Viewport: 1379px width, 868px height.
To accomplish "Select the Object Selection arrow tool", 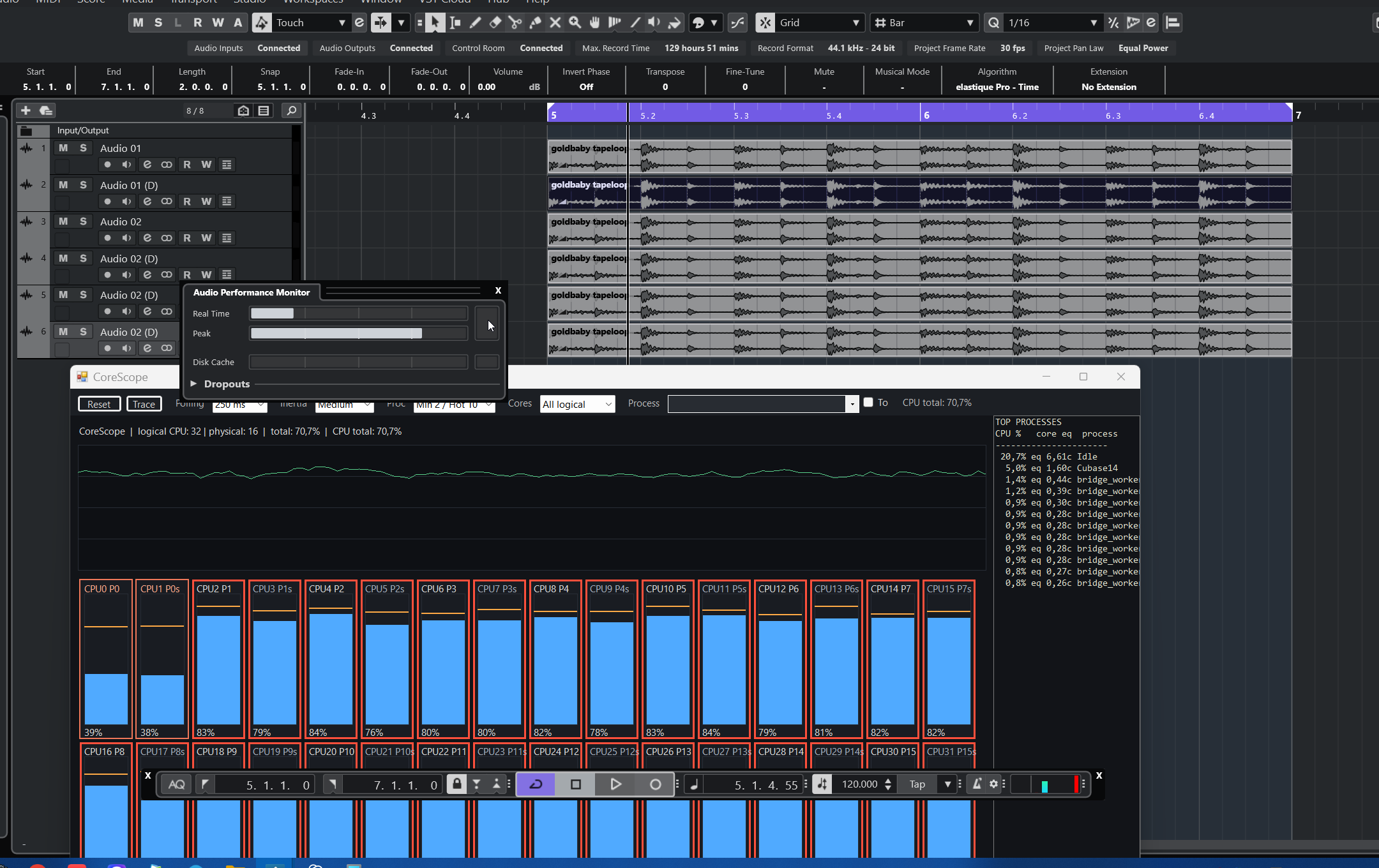I will 435,23.
